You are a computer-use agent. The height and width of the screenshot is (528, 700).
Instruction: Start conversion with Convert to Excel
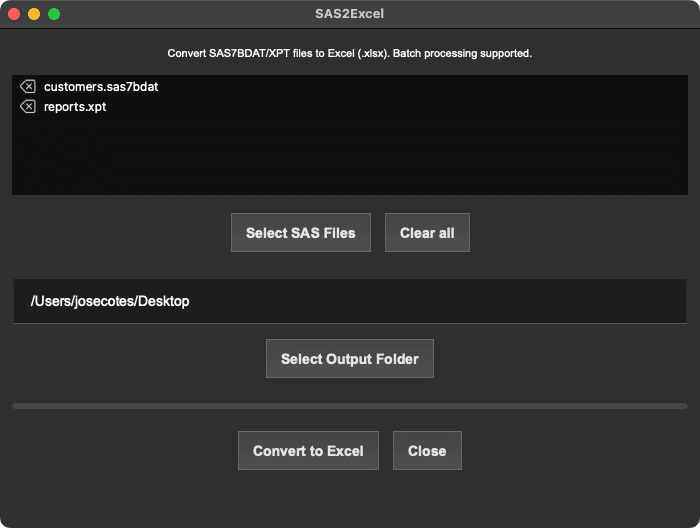(308, 451)
